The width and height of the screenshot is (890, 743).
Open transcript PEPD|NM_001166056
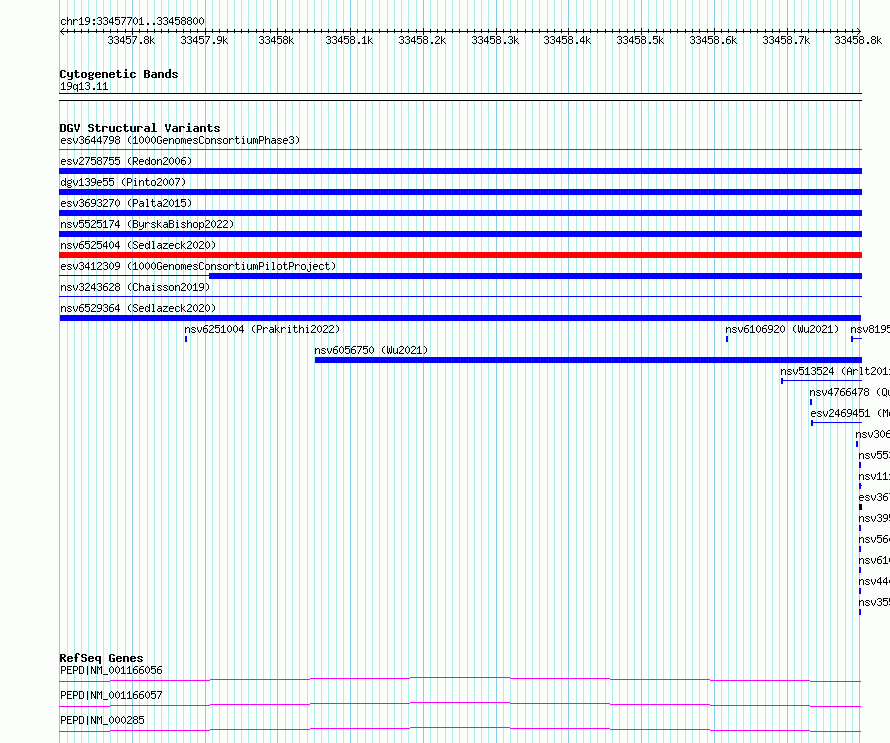pyautogui.click(x=111, y=670)
